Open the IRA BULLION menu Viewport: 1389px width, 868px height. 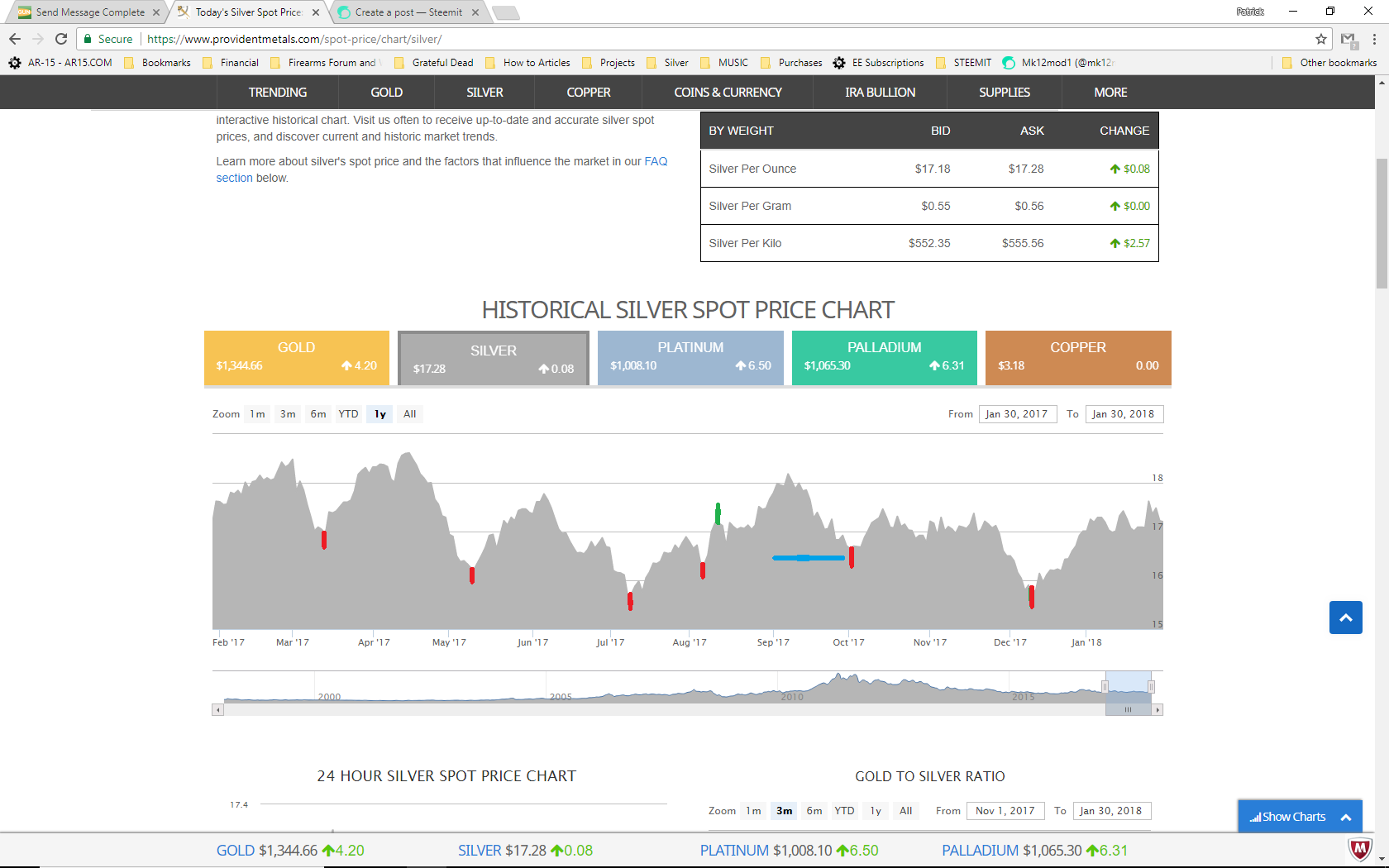click(x=880, y=93)
